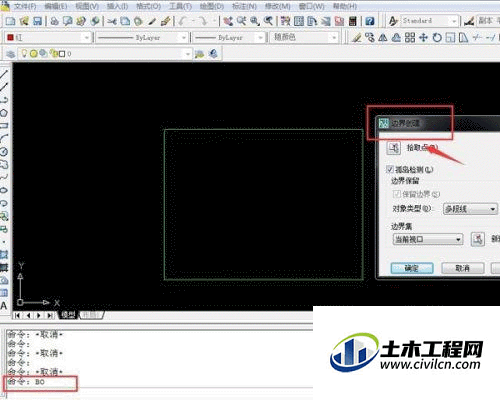Click the Cut scissors icon
The height and width of the screenshot is (400, 500).
point(112,21)
